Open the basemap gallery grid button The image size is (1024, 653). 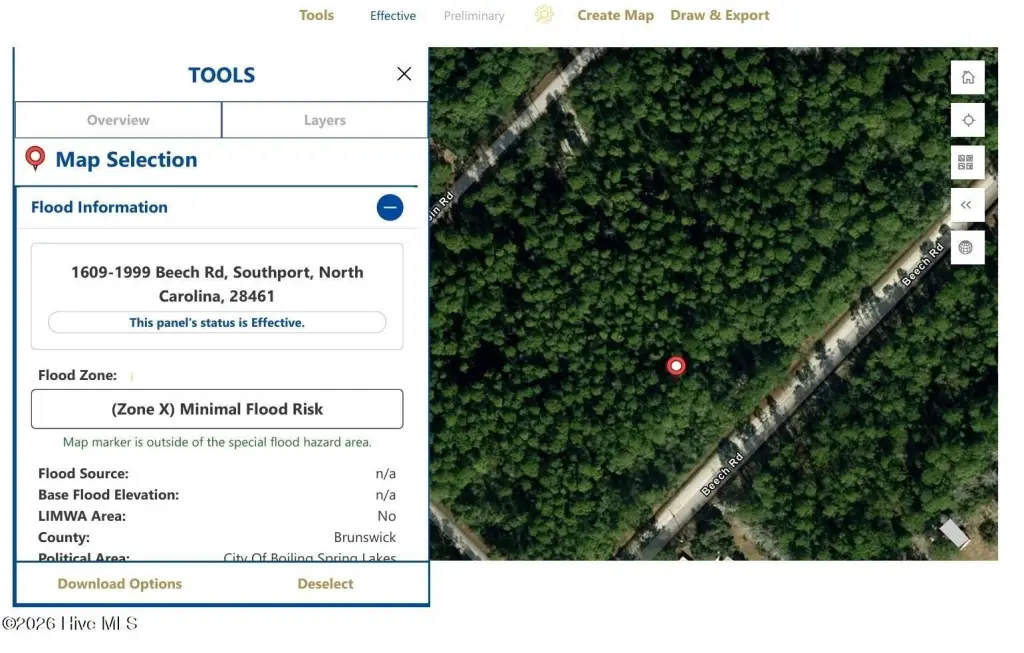967,162
